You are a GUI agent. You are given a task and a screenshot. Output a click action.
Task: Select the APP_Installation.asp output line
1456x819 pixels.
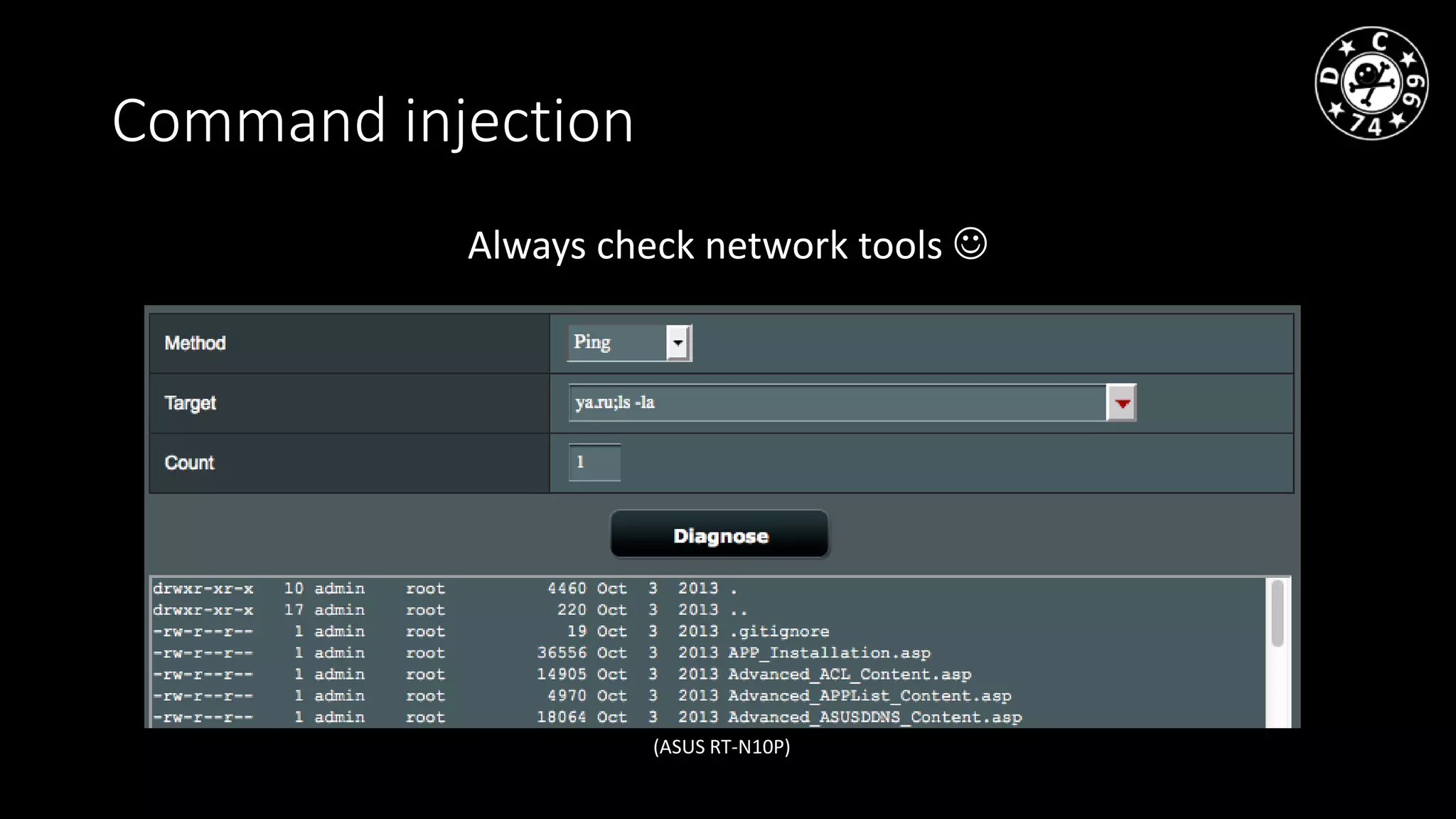542,653
